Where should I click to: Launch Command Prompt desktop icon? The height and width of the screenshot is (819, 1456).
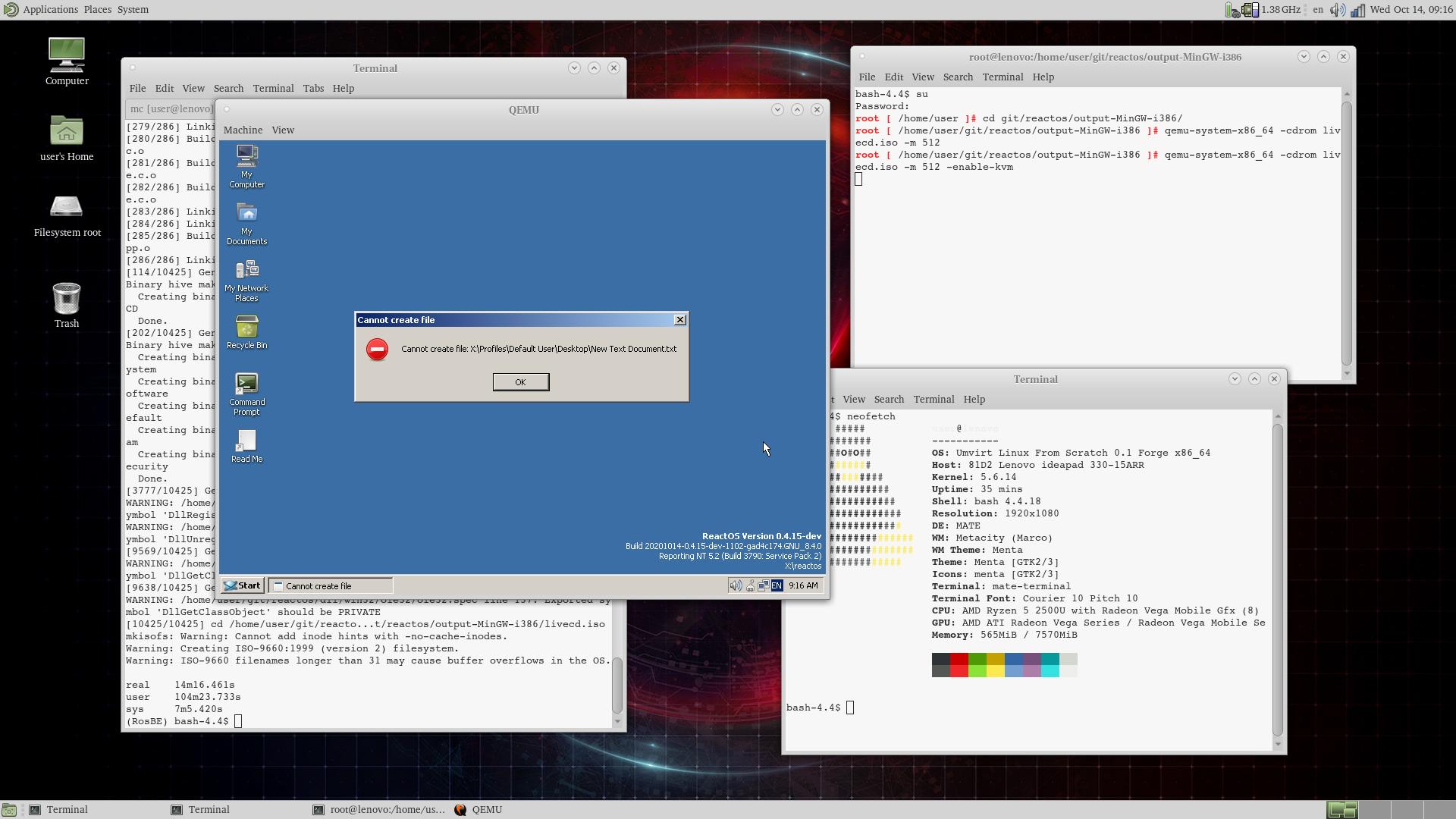pyautogui.click(x=246, y=384)
